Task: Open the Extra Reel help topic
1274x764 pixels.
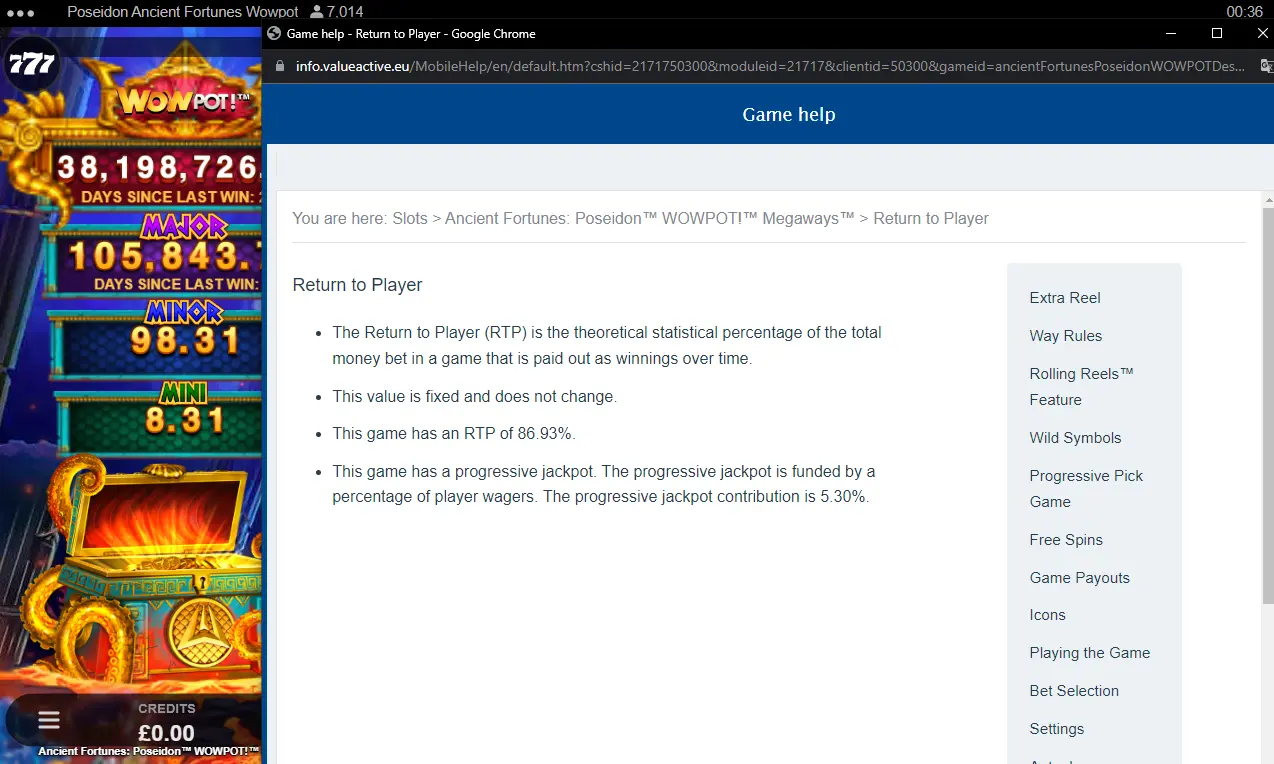Action: coord(1065,298)
